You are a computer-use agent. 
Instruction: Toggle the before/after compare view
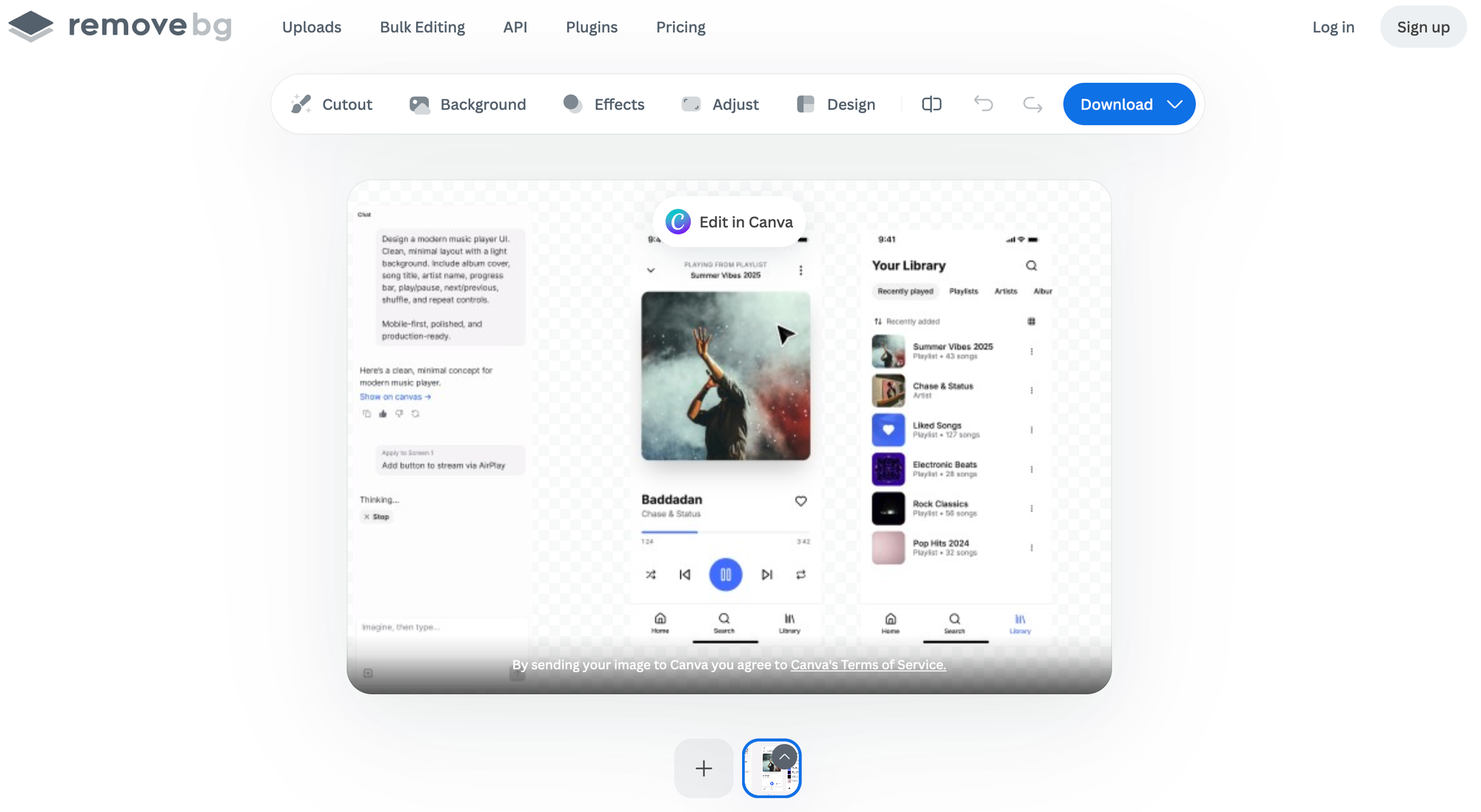point(932,104)
